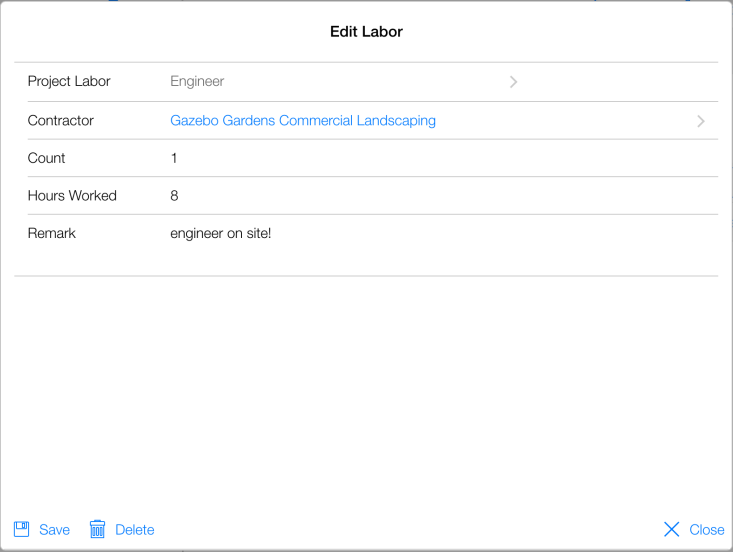Click the Project Labor label
This screenshot has height=552, width=733.
[x=69, y=82]
